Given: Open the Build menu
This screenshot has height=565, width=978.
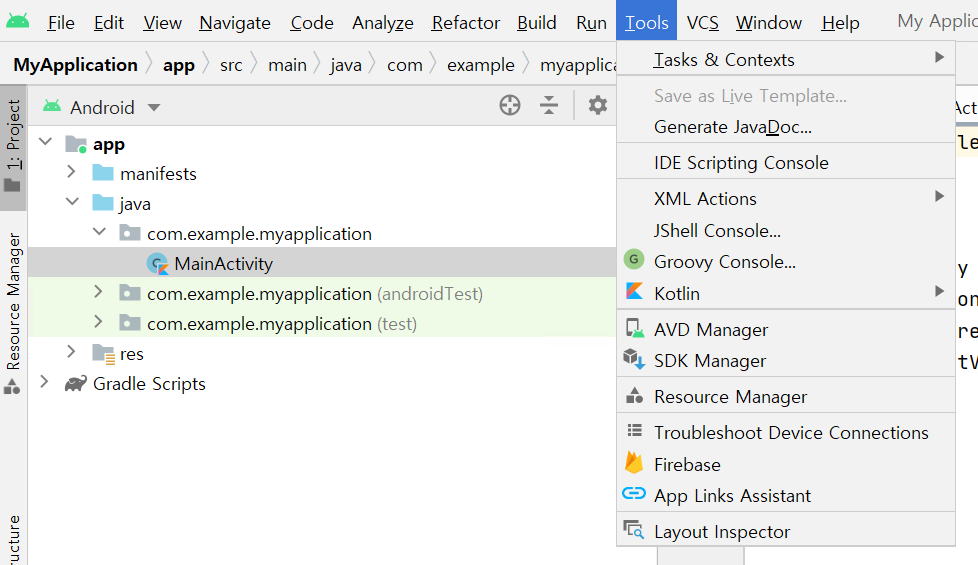Looking at the screenshot, I should (x=536, y=23).
